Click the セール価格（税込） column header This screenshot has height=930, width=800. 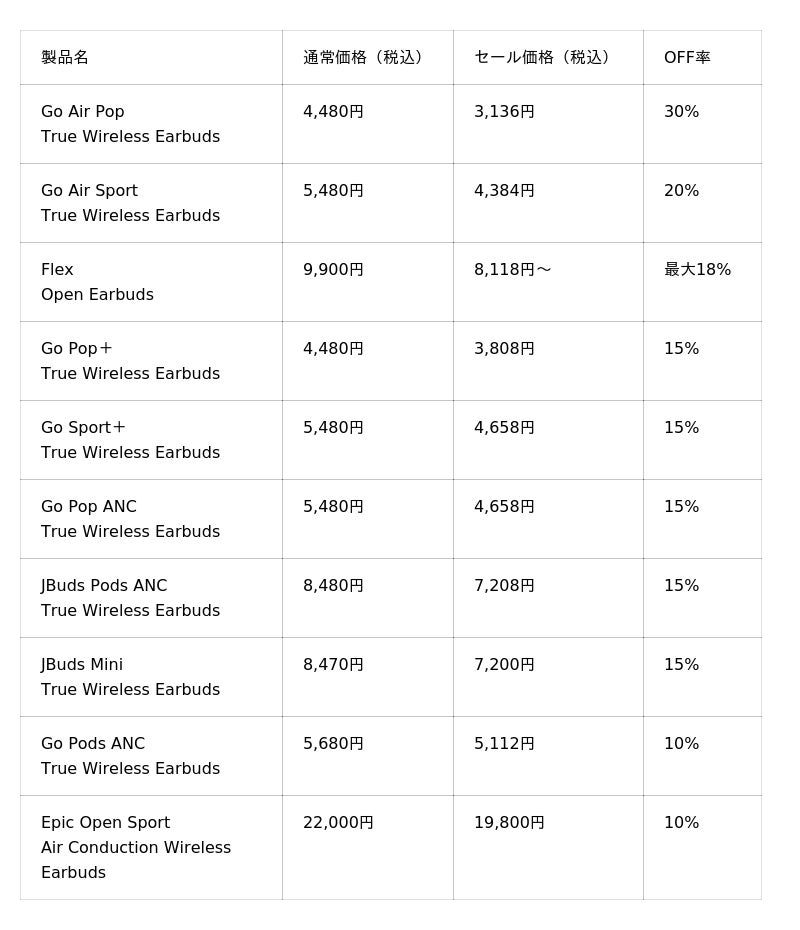pyautogui.click(x=545, y=57)
